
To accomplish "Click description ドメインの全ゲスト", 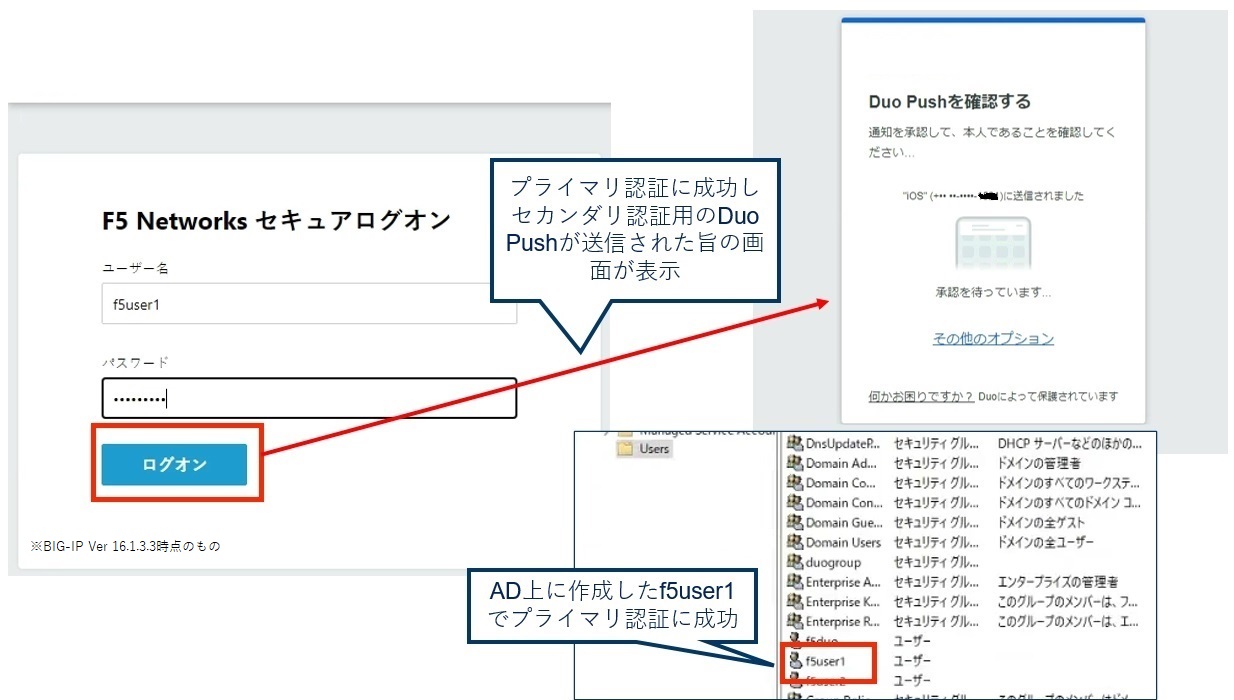I will [1041, 522].
